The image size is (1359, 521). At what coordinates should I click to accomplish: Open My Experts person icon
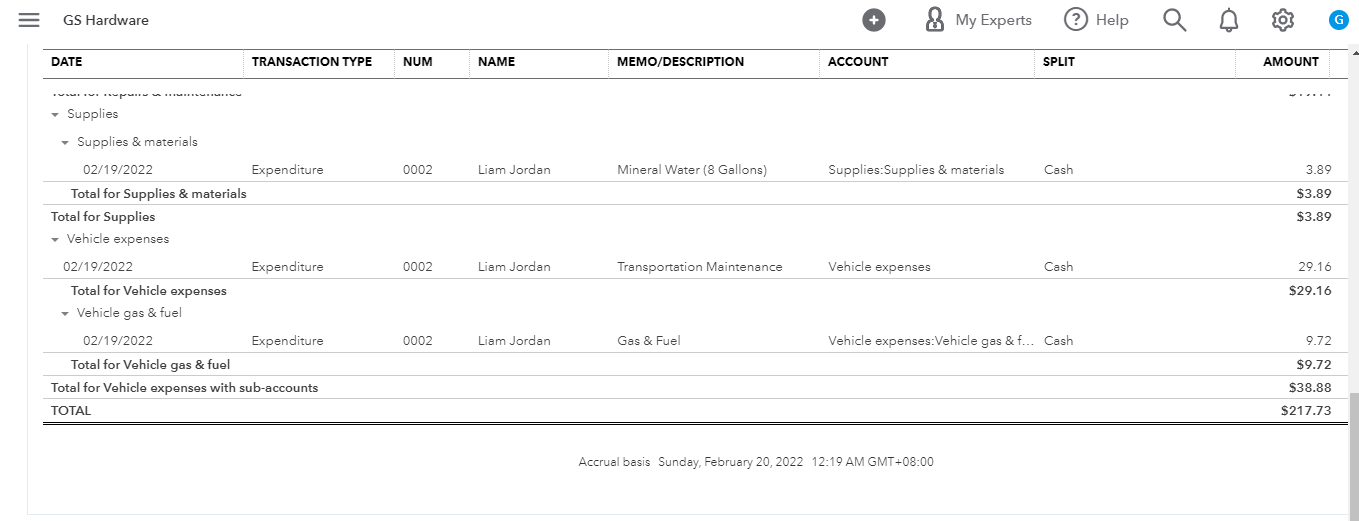[x=934, y=20]
